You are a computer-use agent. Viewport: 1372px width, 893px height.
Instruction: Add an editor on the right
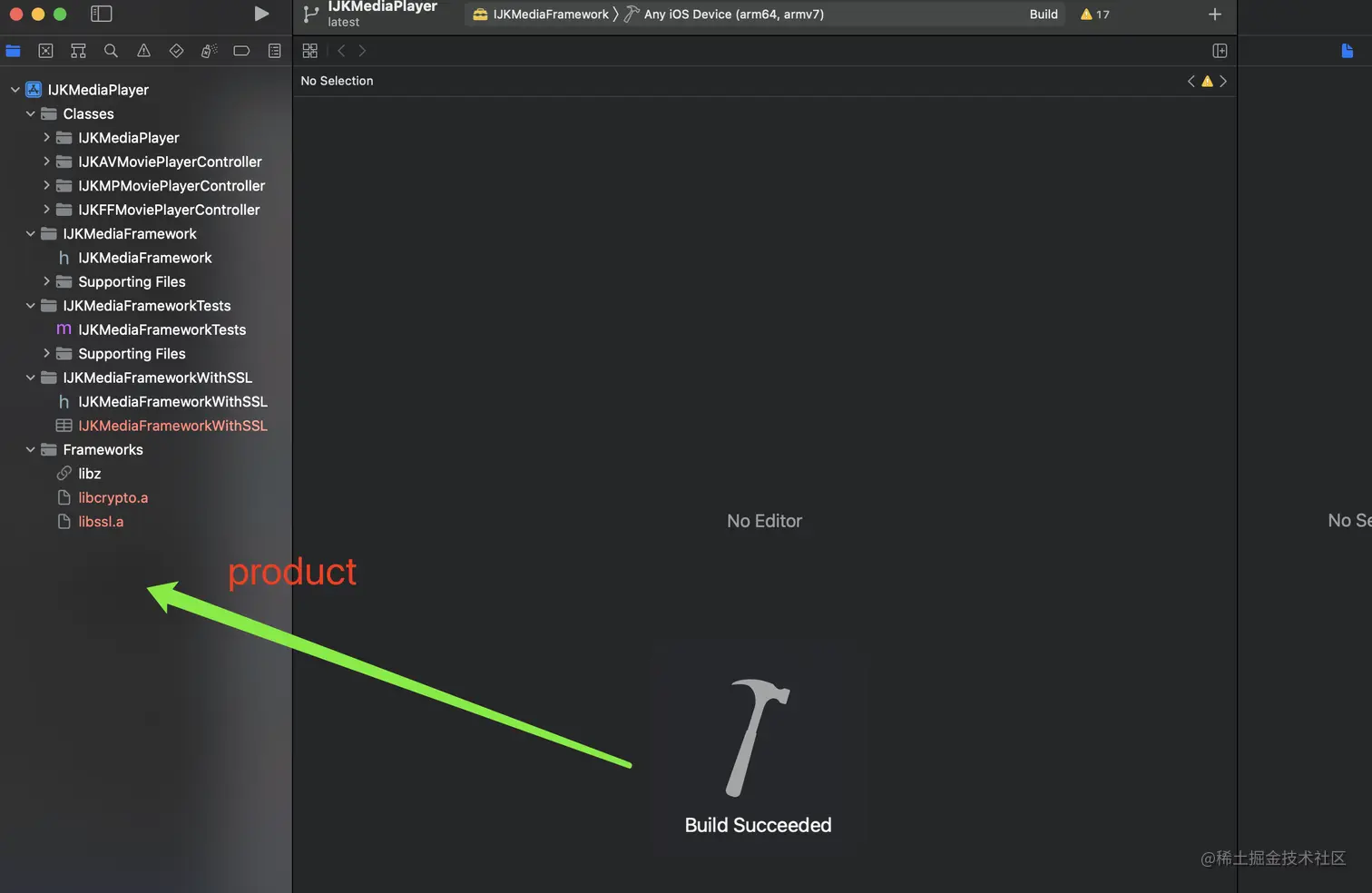(x=1220, y=51)
